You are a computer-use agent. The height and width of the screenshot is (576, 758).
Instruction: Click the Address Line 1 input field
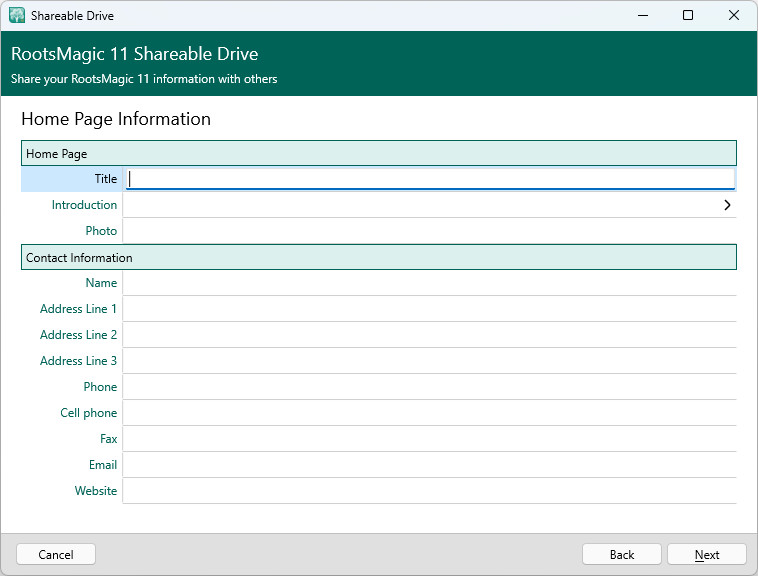coord(430,309)
